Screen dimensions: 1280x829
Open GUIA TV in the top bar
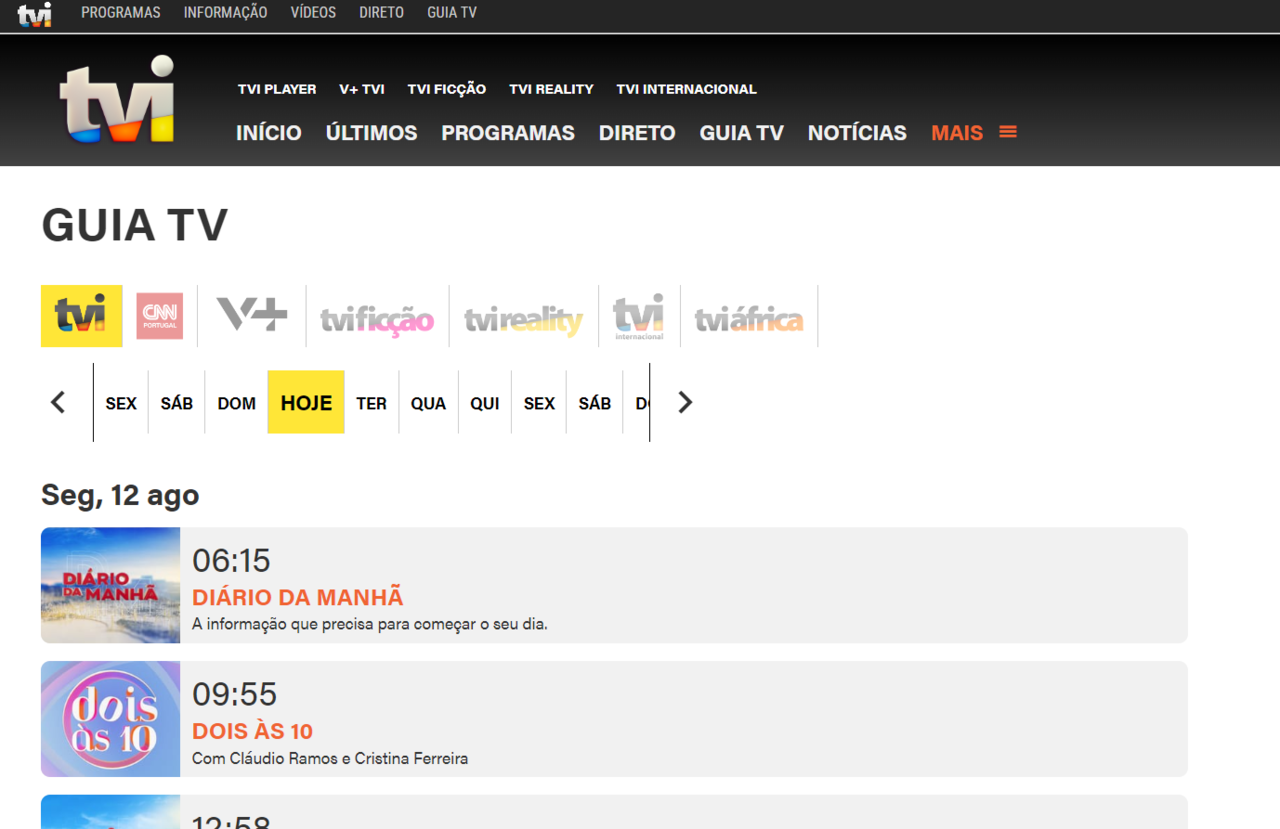pos(452,13)
